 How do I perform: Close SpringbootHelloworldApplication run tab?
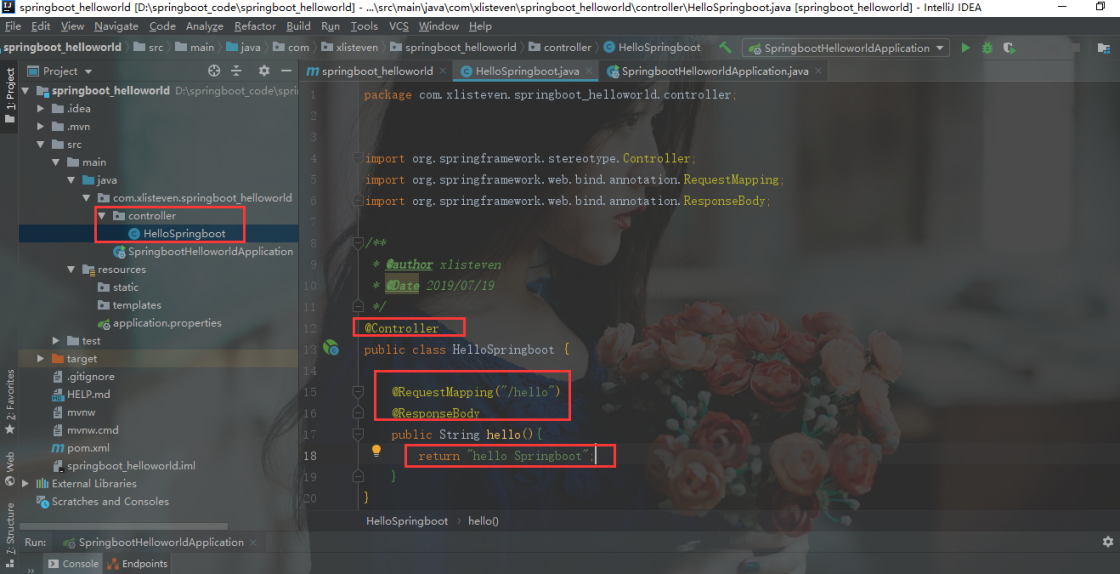pyautogui.click(x=253, y=543)
